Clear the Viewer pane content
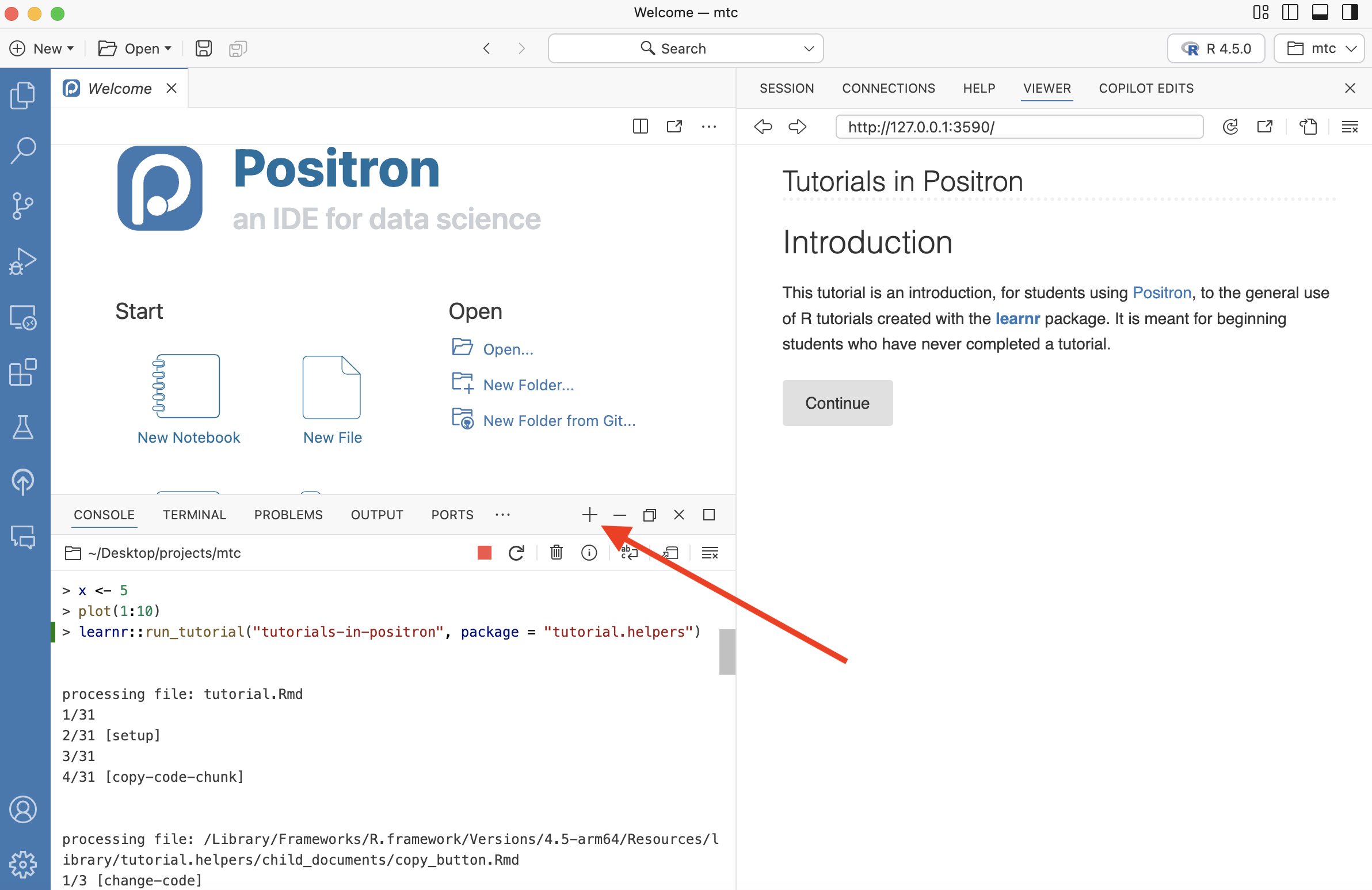 [x=1350, y=126]
